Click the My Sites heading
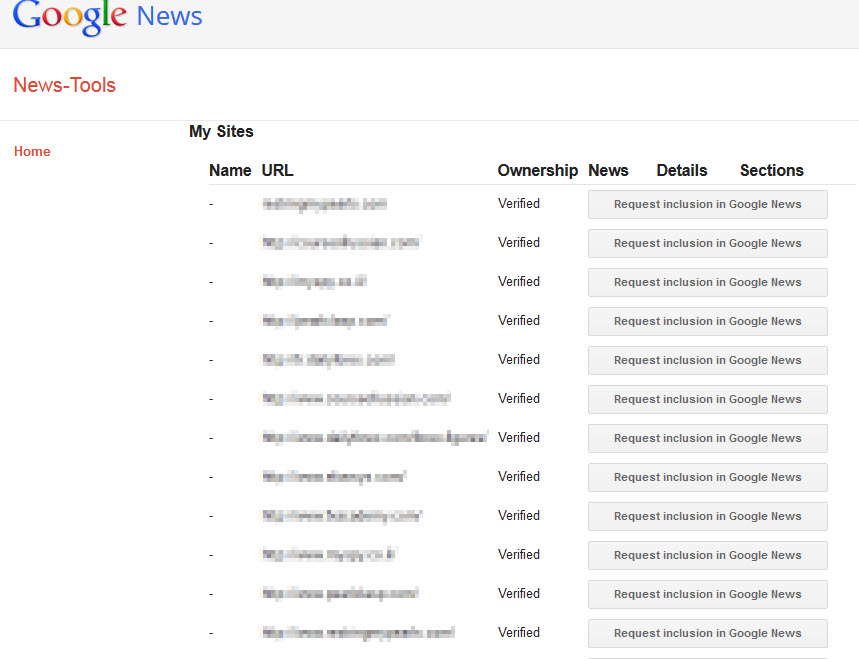Screen dimensions: 859x659 point(221,131)
